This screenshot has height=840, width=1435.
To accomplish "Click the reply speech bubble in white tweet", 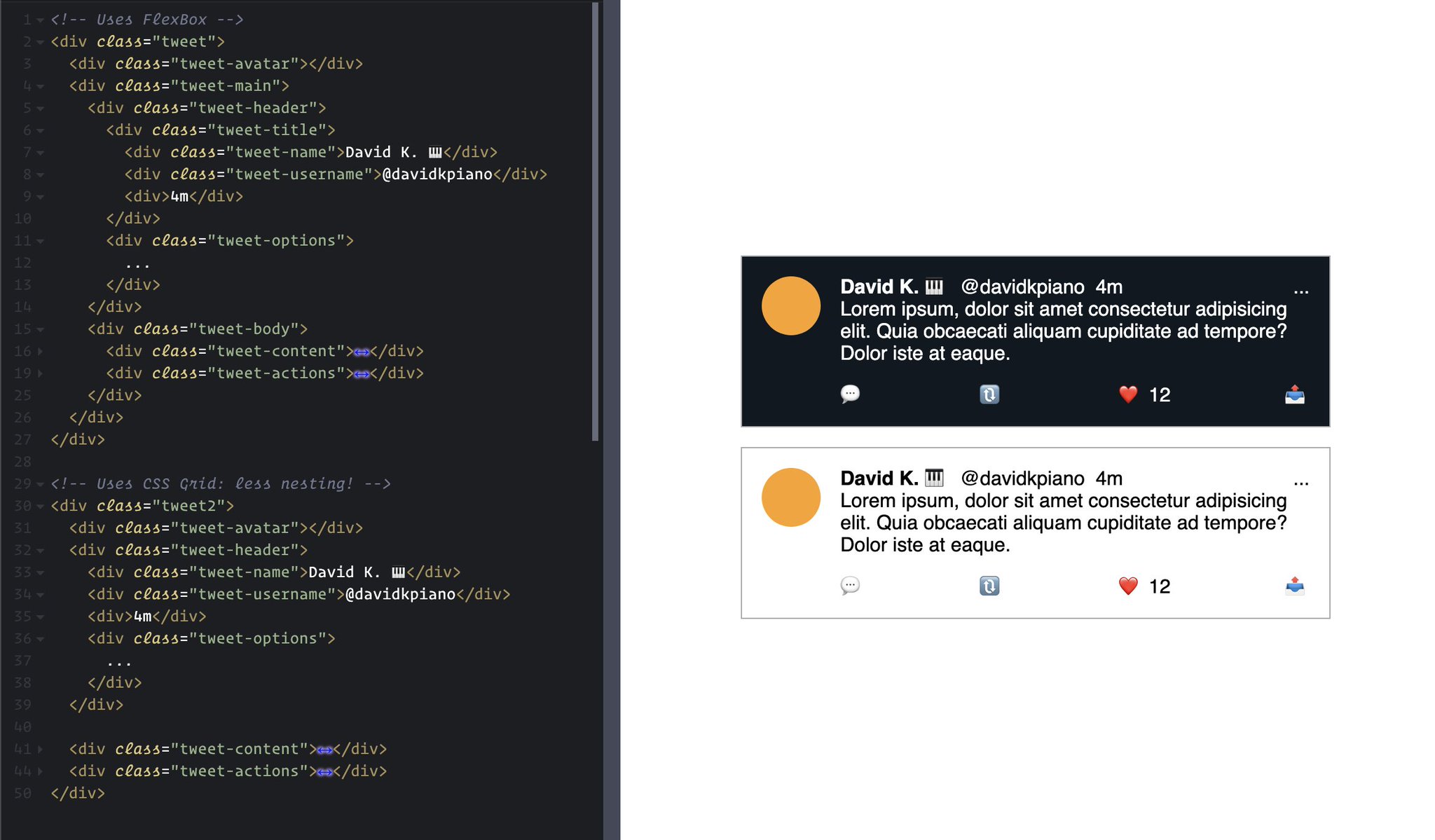I will (850, 585).
